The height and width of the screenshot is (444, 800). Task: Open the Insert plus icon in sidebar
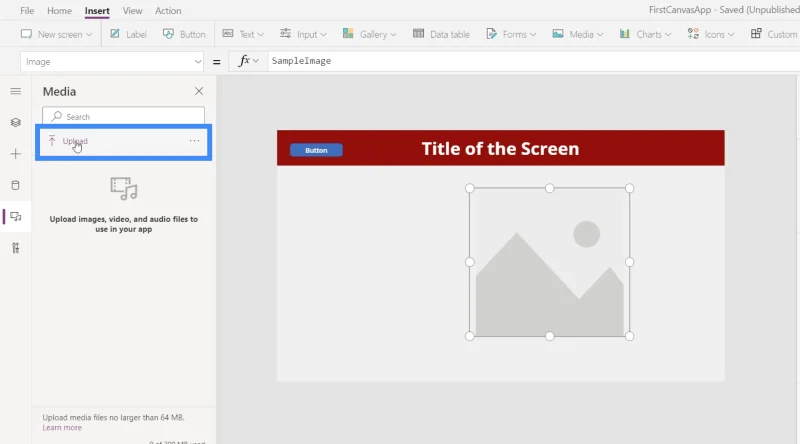coord(16,154)
